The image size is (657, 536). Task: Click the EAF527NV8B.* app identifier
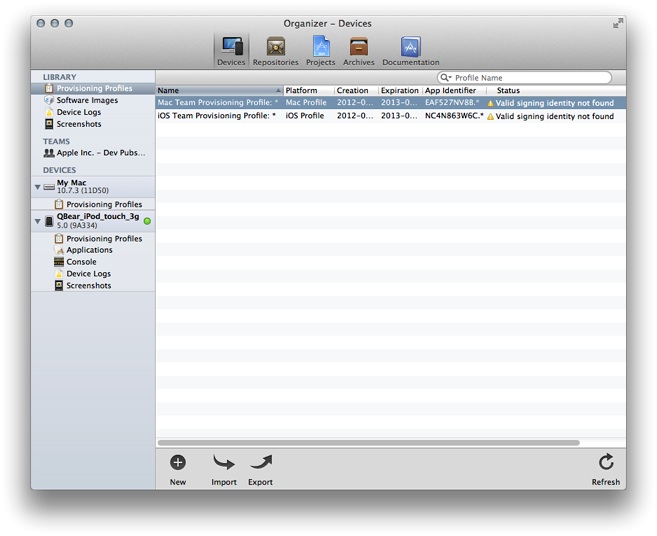pos(452,103)
